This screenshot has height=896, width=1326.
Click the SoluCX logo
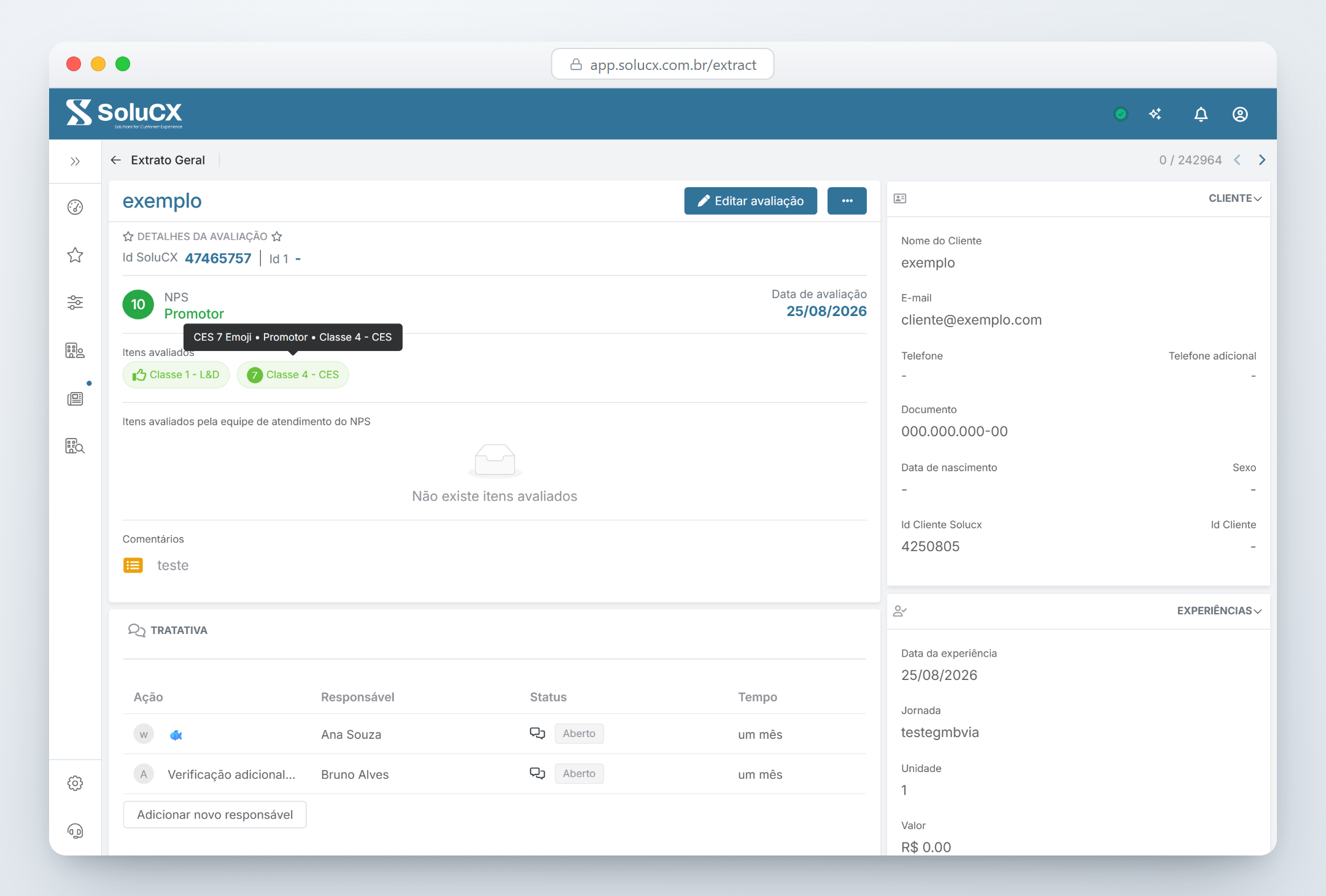125,114
